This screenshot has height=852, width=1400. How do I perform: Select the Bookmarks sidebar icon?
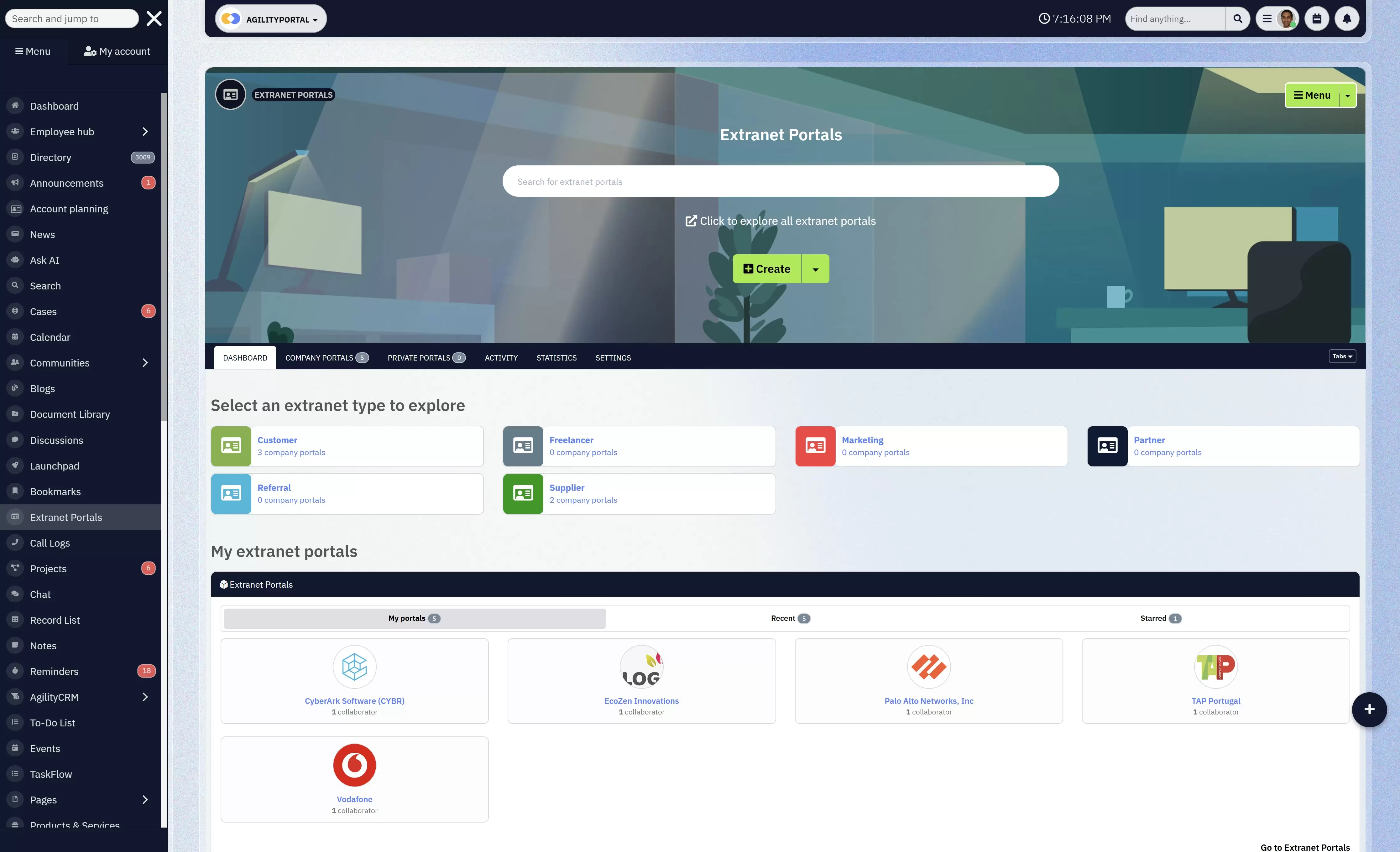point(14,491)
